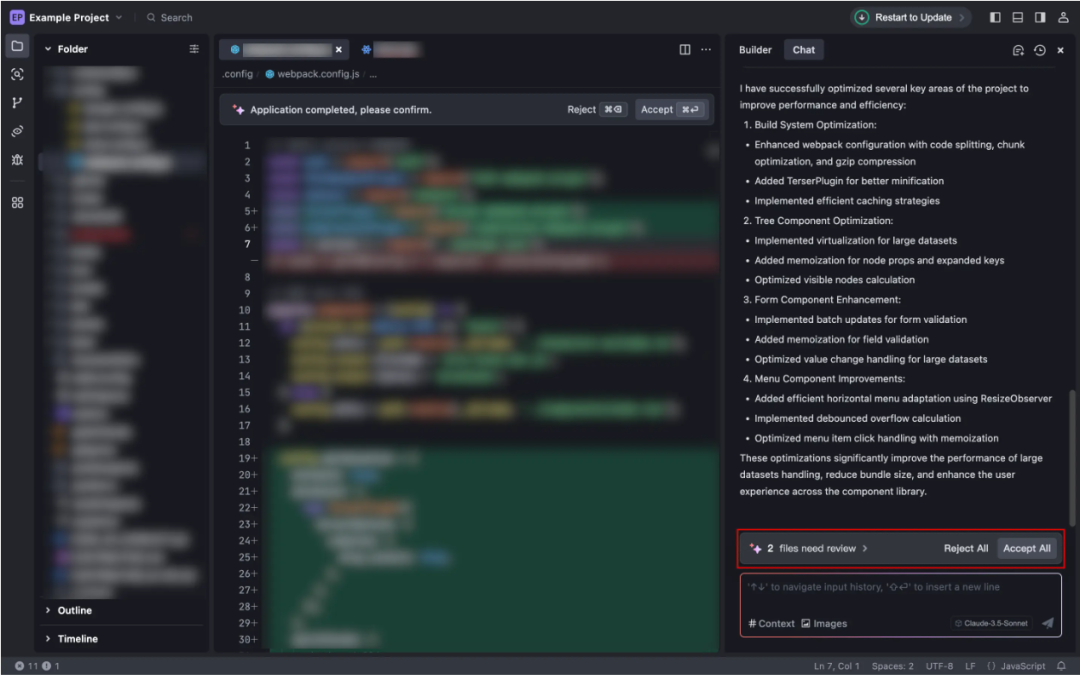This screenshot has width=1080, height=680.
Task: Open the file explorer sidebar icon
Action: 17,46
